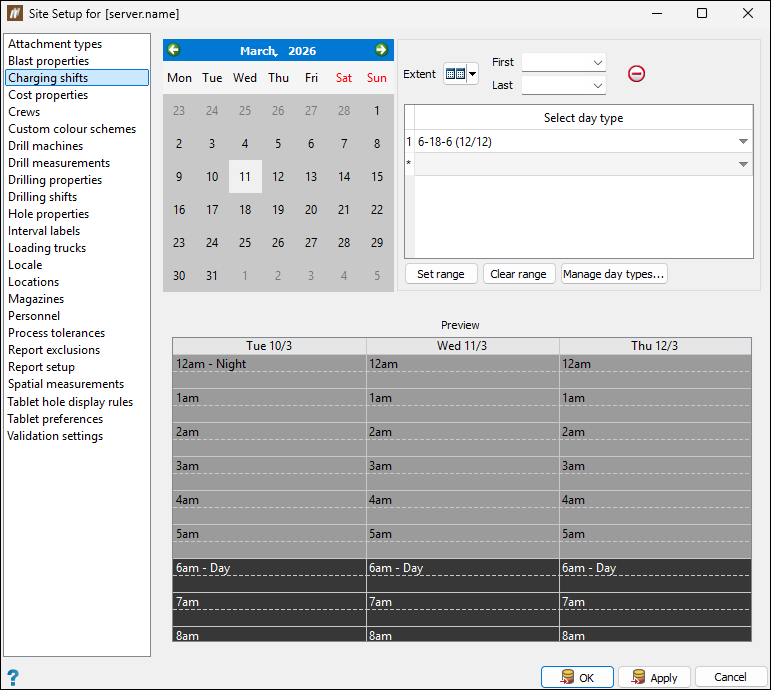Viewport: 771px width, 690px height.
Task: Click the March 2026 month header
Action: pos(278,51)
